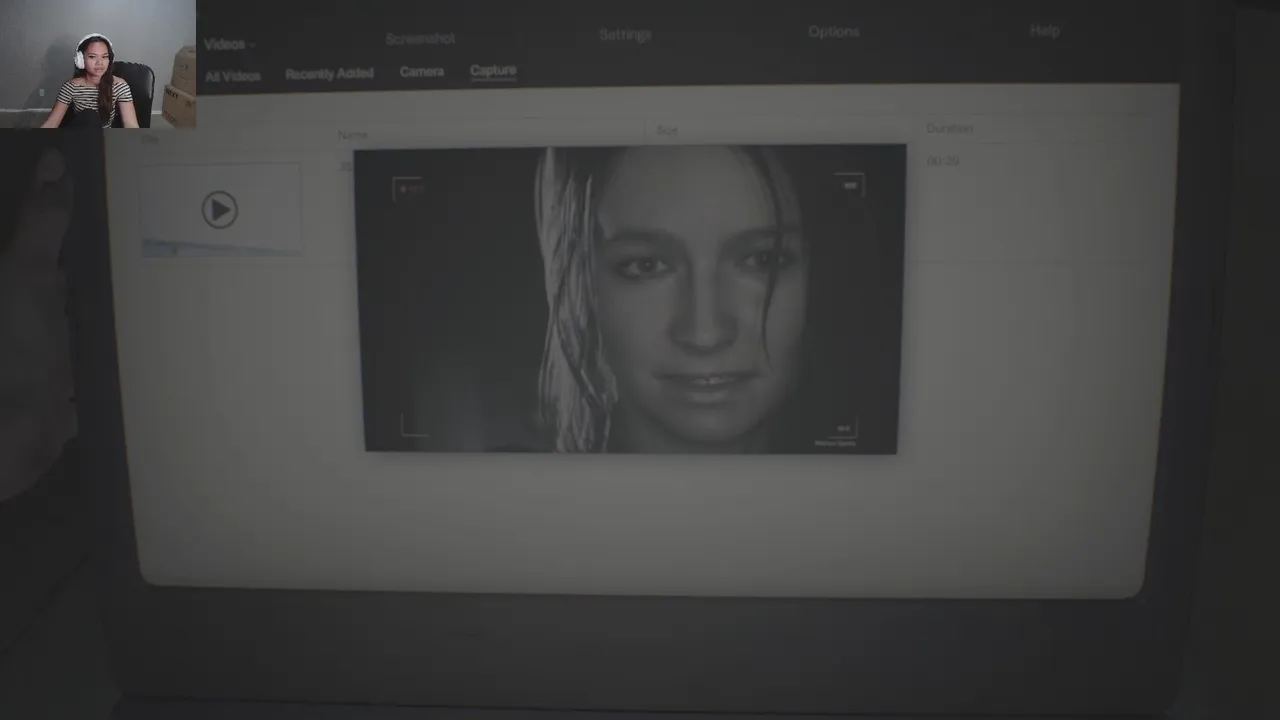Select the Capture tab

point(493,70)
